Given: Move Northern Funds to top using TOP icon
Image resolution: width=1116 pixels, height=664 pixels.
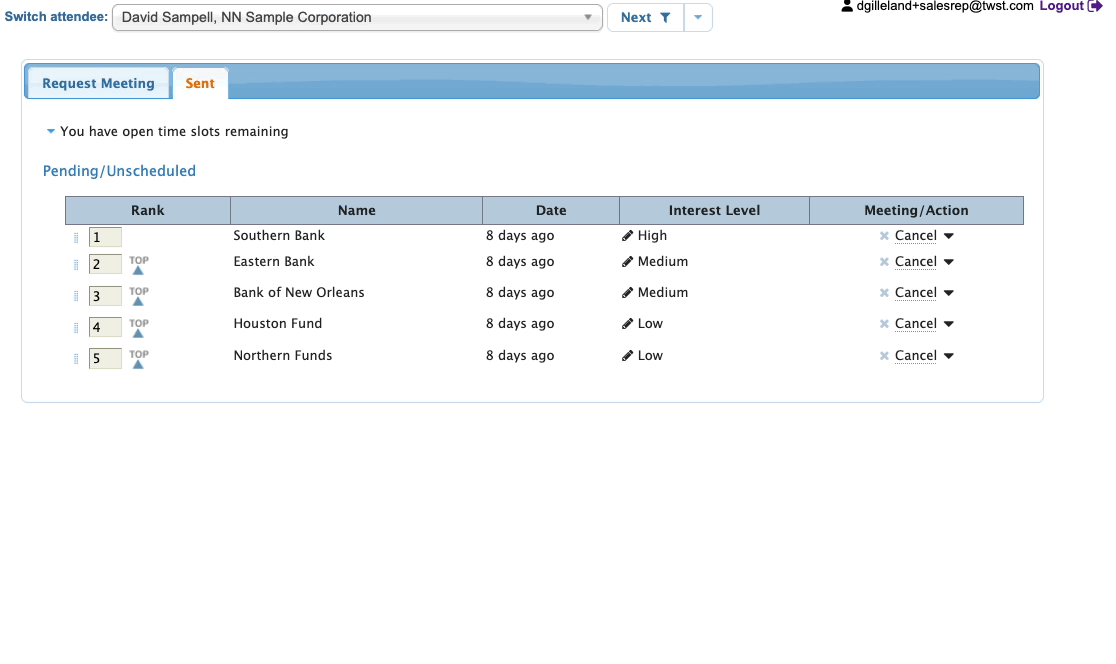Looking at the screenshot, I should tap(138, 359).
